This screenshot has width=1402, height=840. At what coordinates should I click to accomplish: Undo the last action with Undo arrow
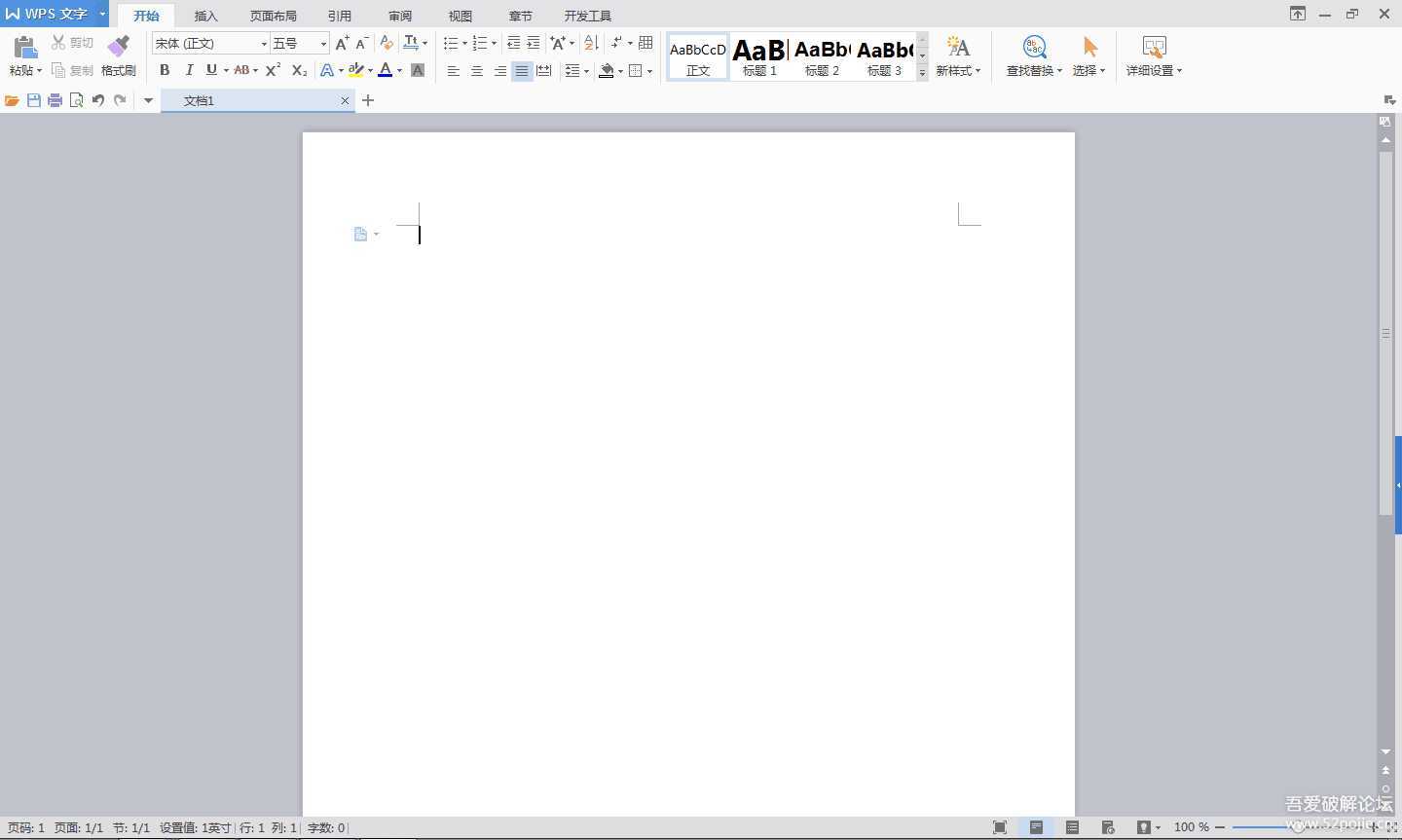tap(97, 100)
